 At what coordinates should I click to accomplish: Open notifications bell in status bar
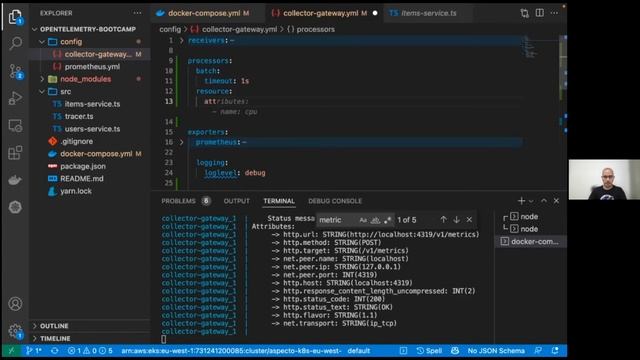(x=555, y=351)
